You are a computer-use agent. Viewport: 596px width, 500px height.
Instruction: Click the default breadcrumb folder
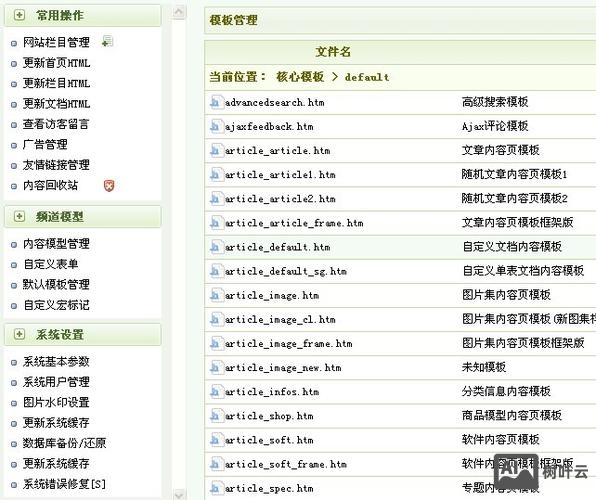[x=367, y=77]
